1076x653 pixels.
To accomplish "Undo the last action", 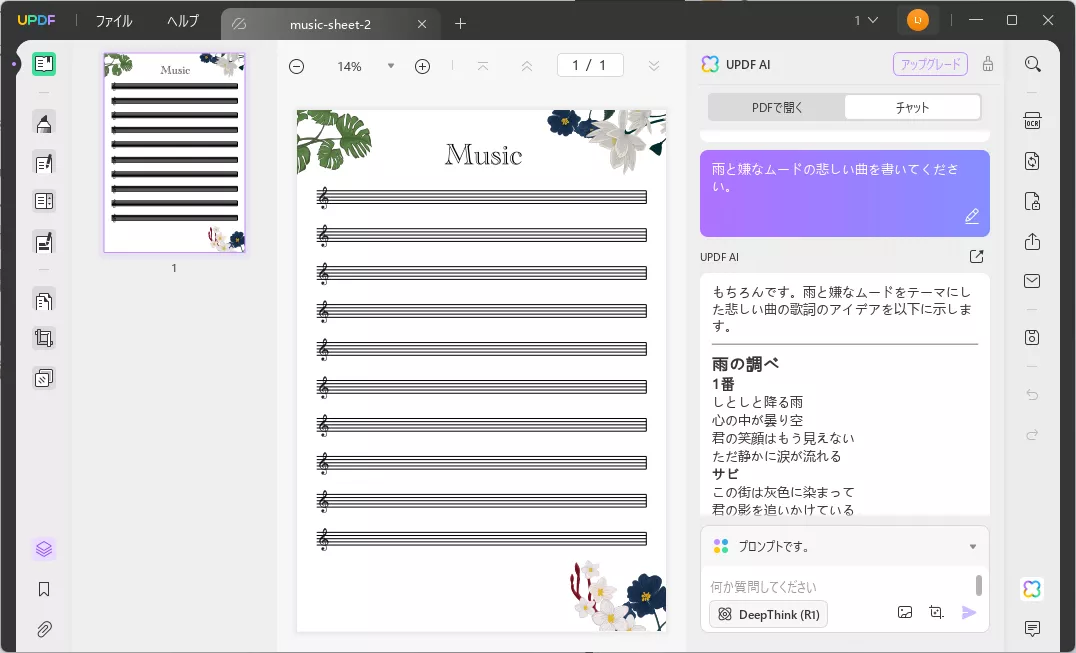I will tap(1033, 394).
